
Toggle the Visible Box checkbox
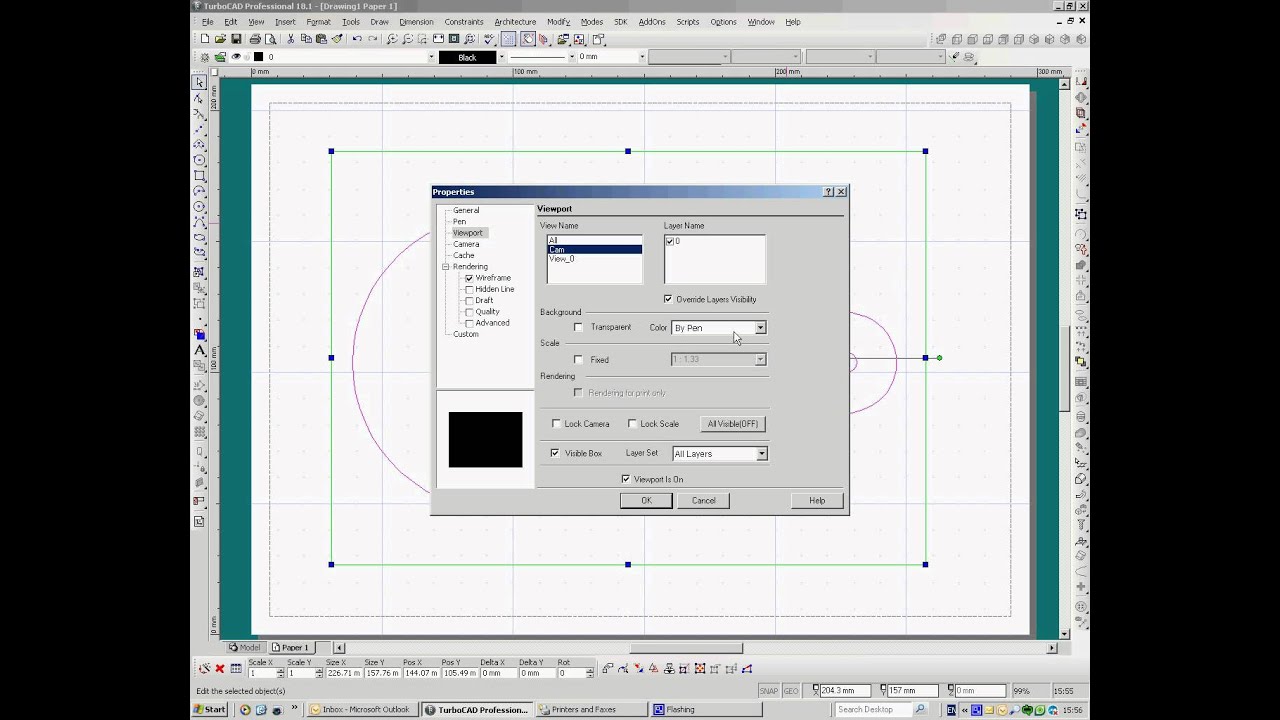click(555, 453)
